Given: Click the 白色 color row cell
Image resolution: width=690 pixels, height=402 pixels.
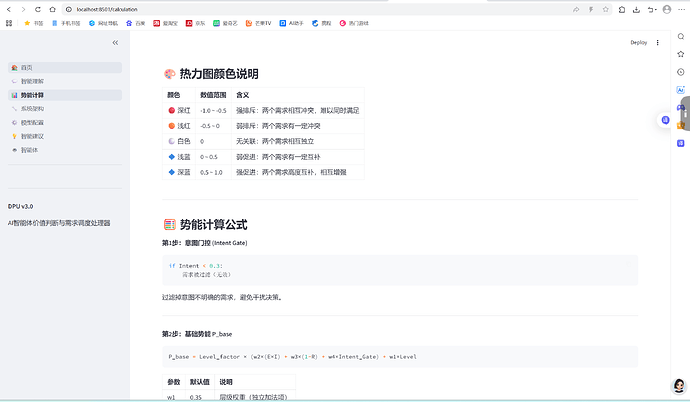Looking at the screenshot, I should [179, 141].
